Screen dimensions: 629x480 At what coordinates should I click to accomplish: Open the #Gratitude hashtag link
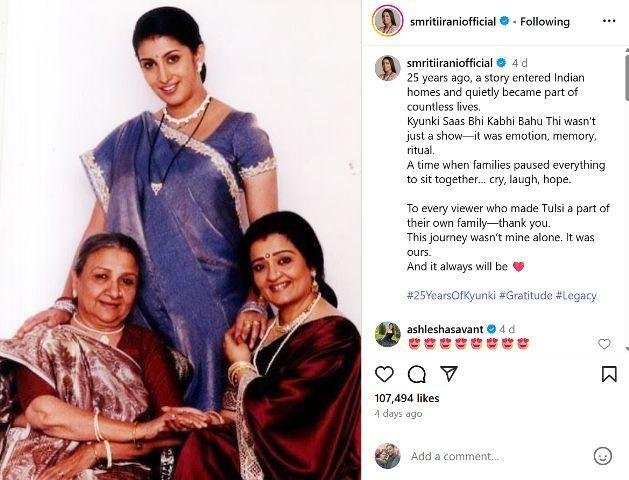526,296
